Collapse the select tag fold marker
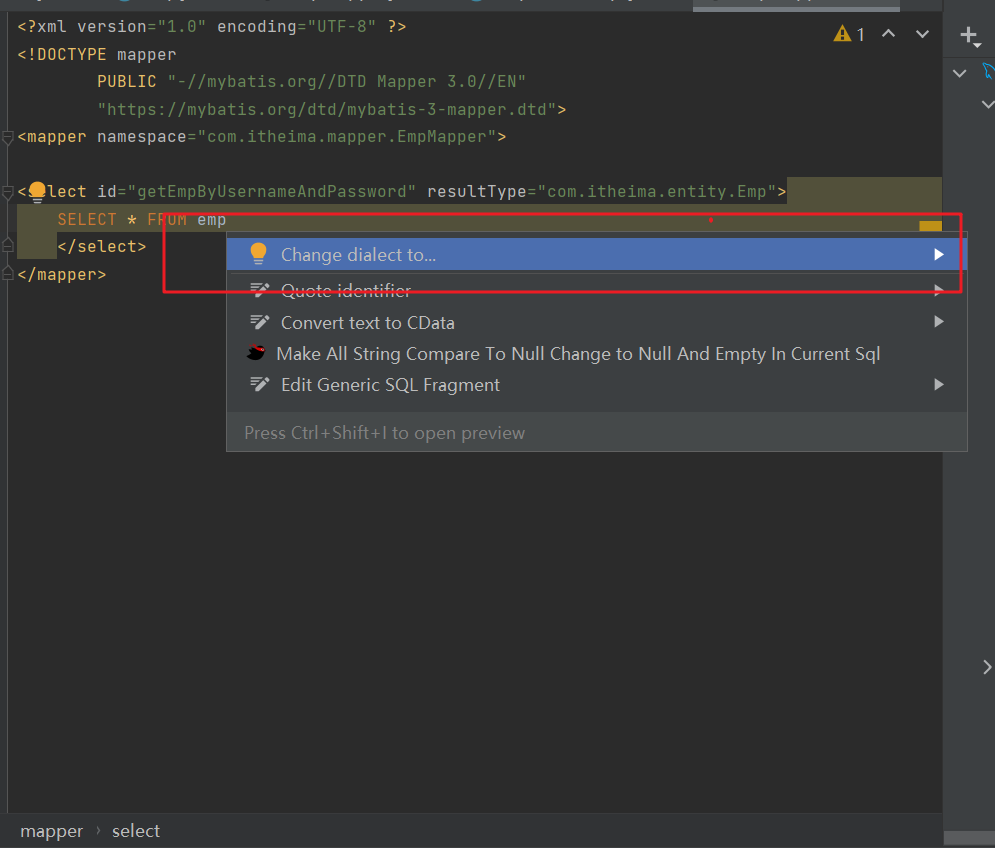This screenshot has height=848, width=995. (x=8, y=192)
